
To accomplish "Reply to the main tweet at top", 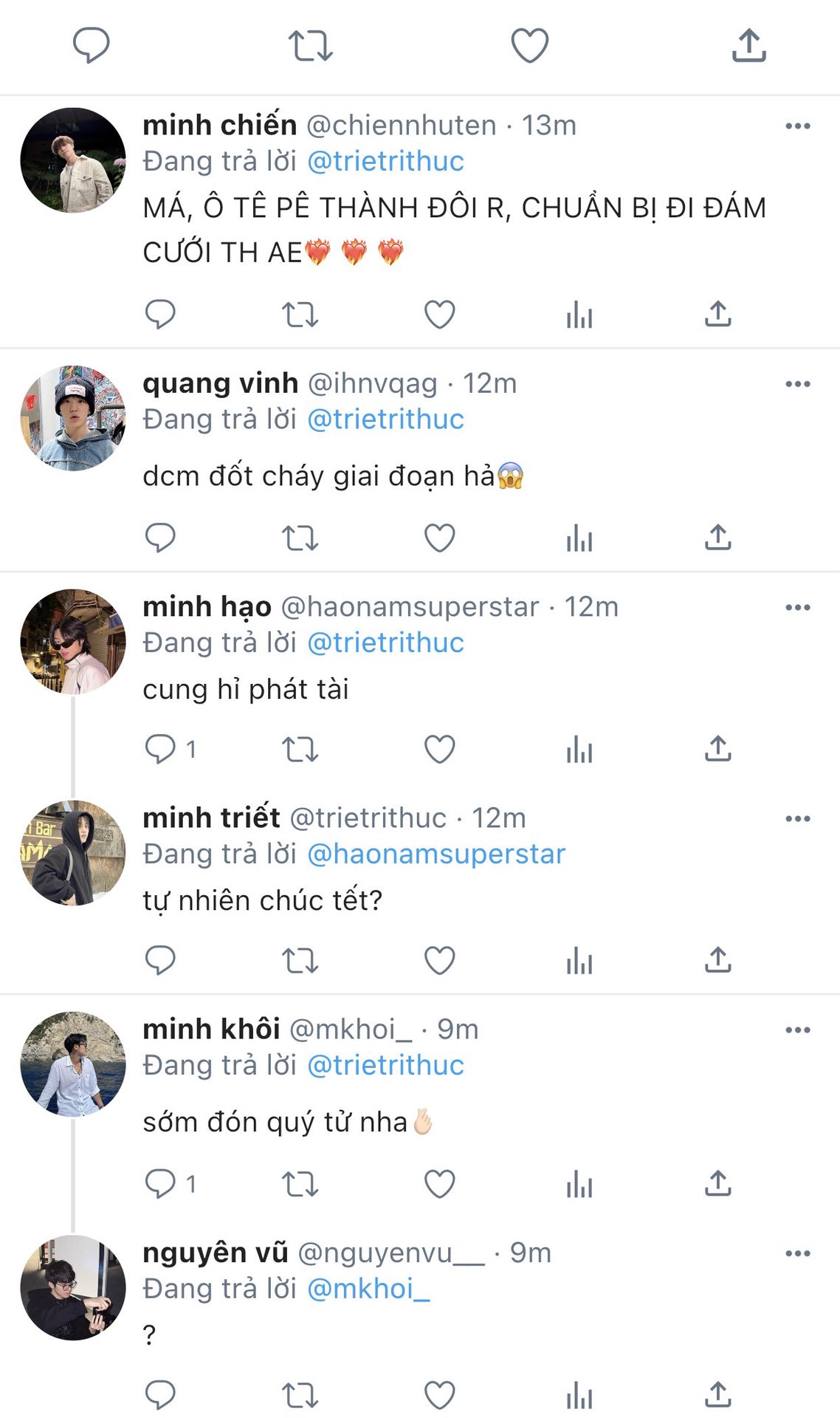I will (x=92, y=45).
